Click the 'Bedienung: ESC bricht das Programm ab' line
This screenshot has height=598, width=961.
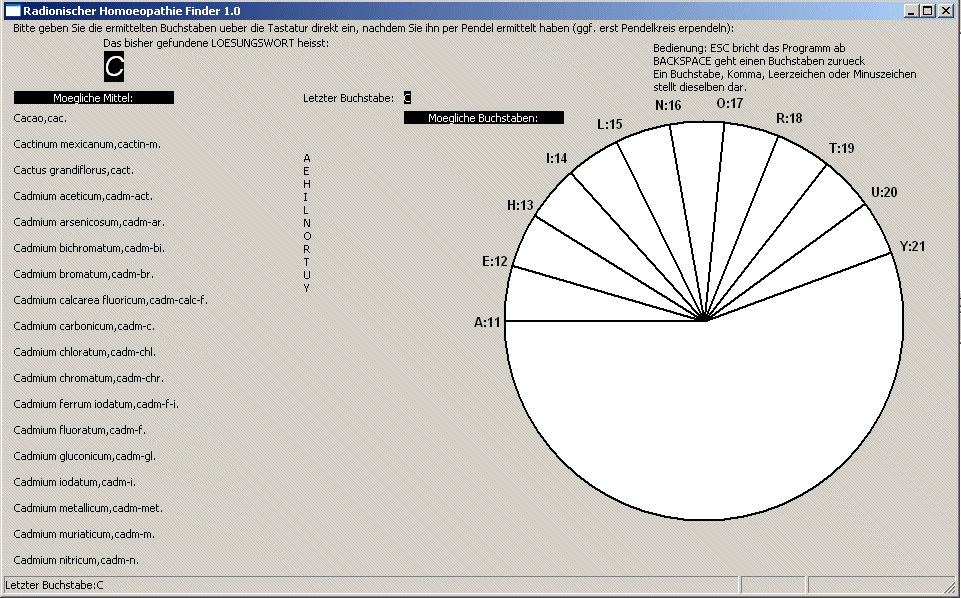(x=749, y=48)
